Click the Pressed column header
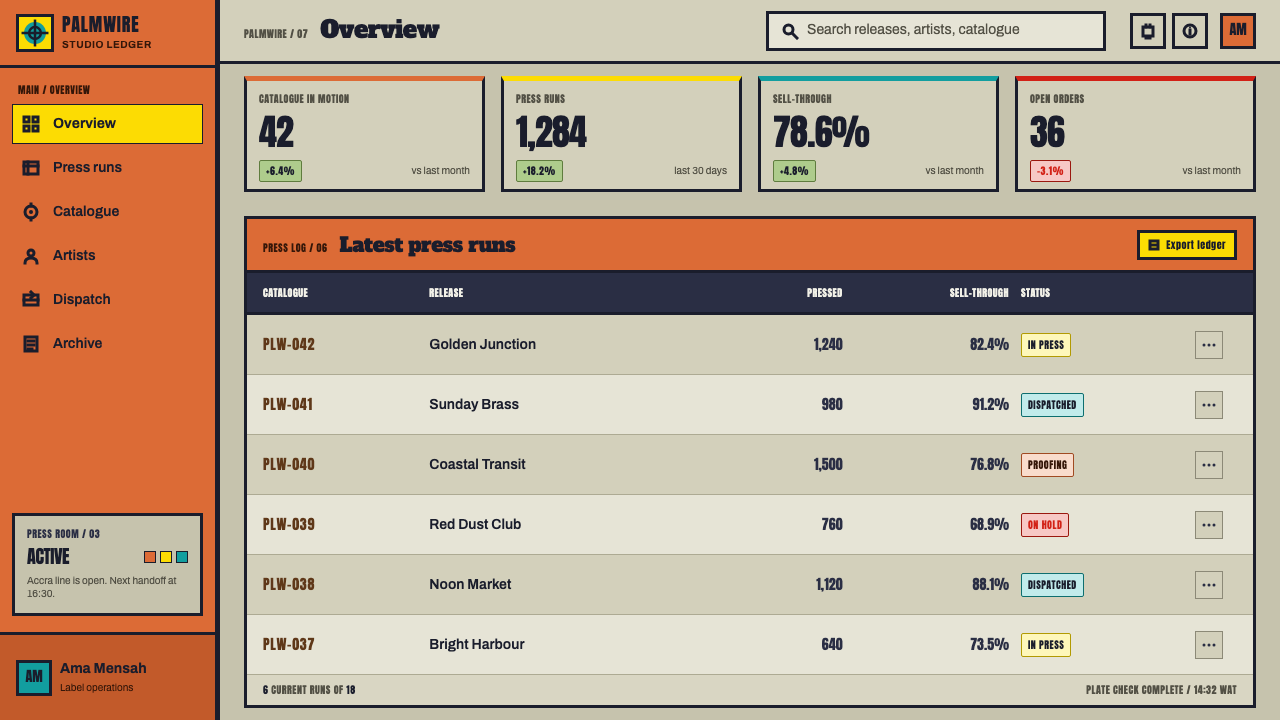The width and height of the screenshot is (1280, 720). point(825,293)
